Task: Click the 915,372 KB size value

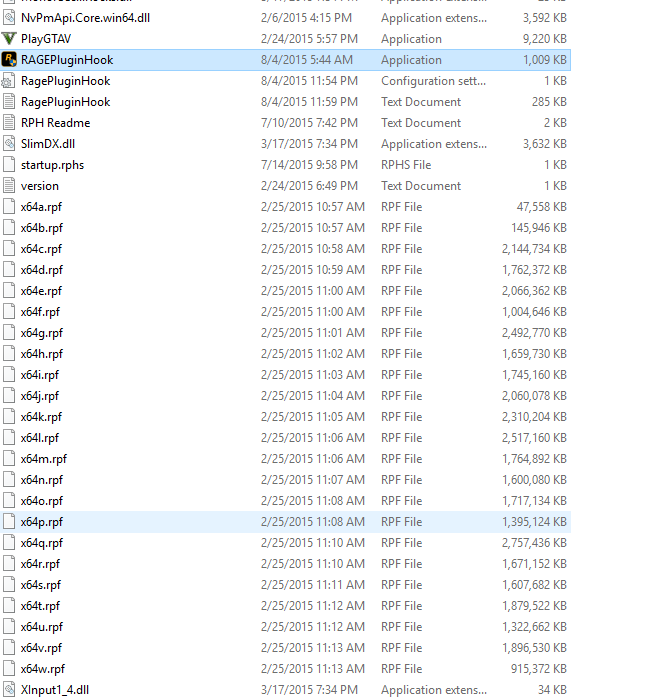Action: (x=539, y=669)
